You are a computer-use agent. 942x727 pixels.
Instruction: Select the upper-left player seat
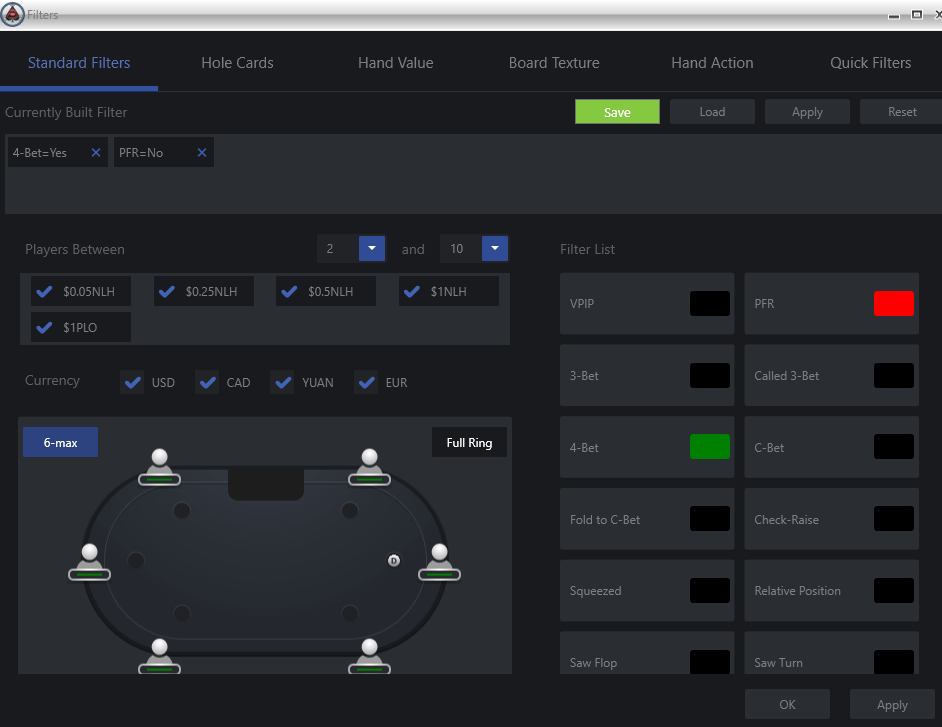coord(159,467)
